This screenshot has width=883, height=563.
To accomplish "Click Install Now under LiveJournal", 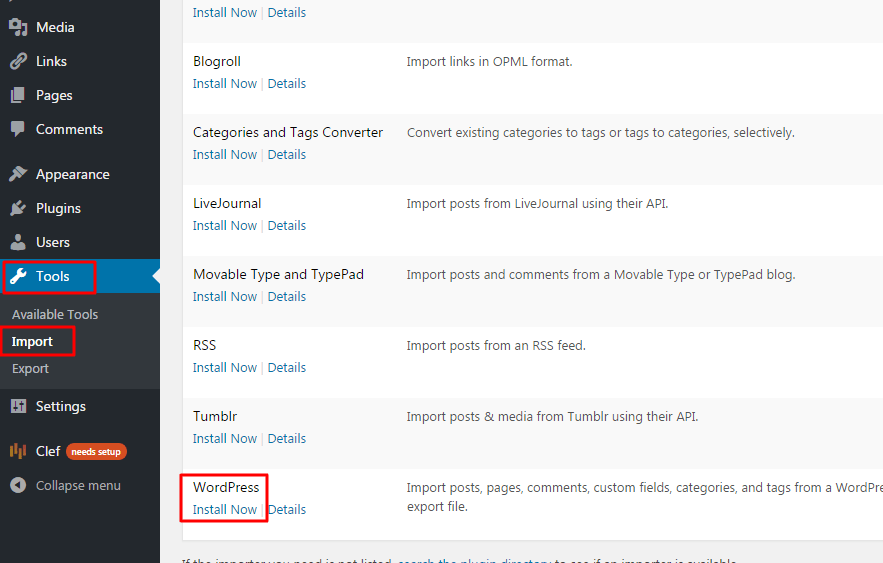I will [224, 225].
